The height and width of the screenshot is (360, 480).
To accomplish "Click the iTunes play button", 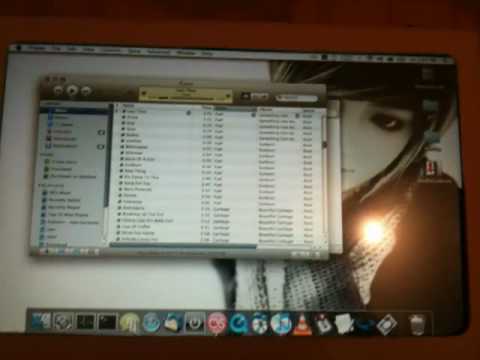I will pyautogui.click(x=72, y=91).
